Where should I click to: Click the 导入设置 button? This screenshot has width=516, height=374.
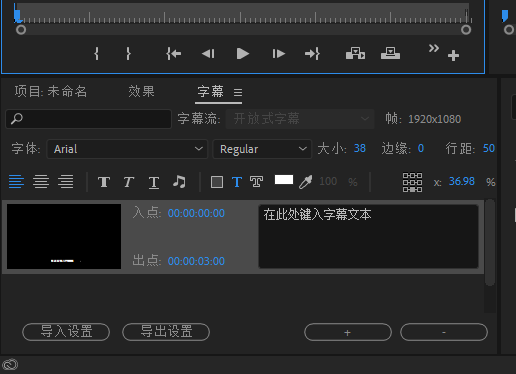(x=66, y=332)
